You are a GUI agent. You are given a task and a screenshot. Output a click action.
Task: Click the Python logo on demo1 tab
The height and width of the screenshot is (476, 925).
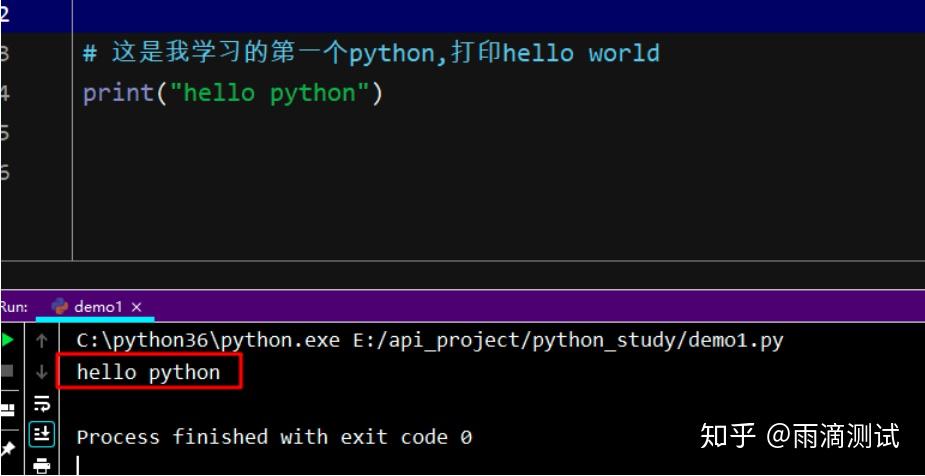(60, 306)
